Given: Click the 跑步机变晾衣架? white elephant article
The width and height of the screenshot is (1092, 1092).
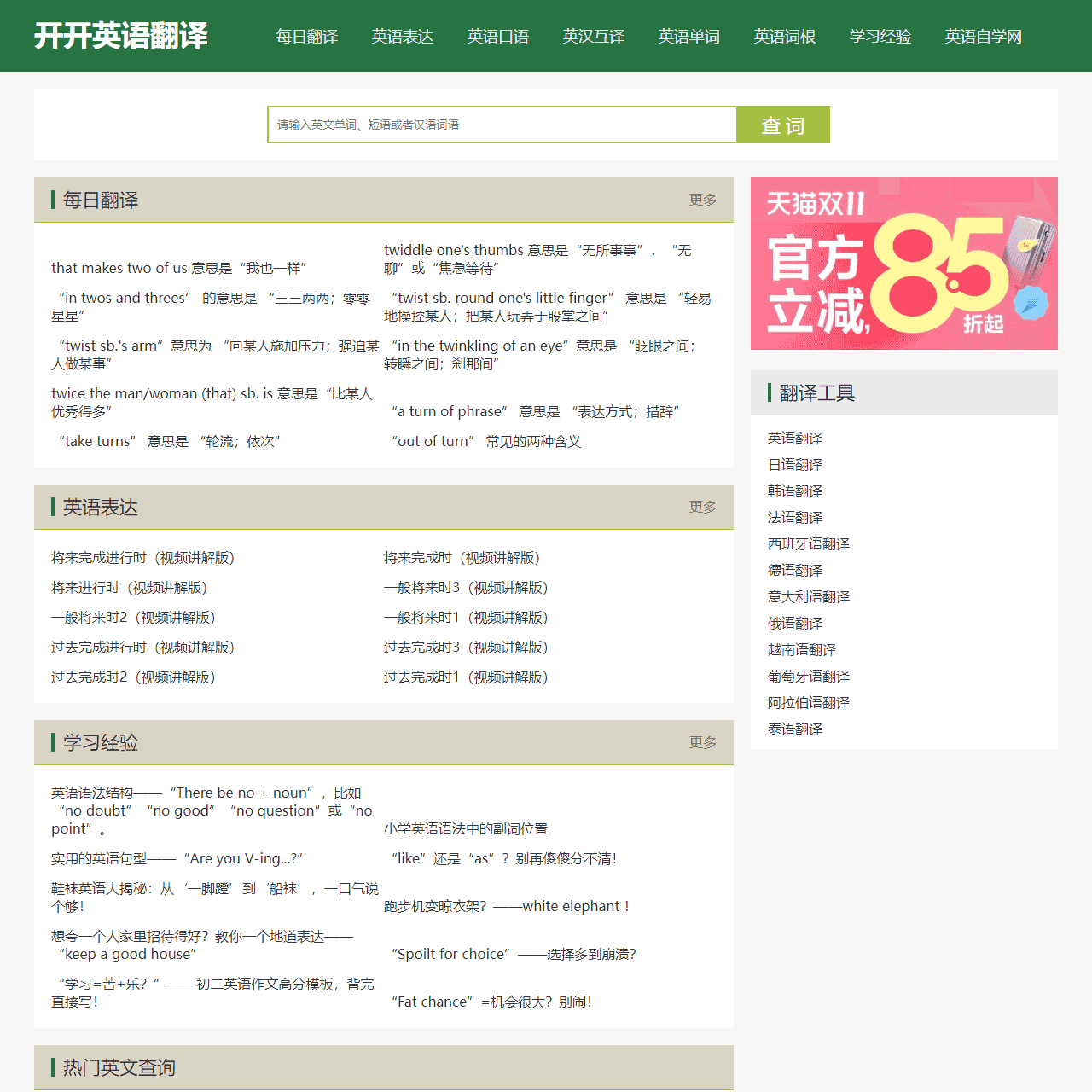Looking at the screenshot, I should pos(506,906).
